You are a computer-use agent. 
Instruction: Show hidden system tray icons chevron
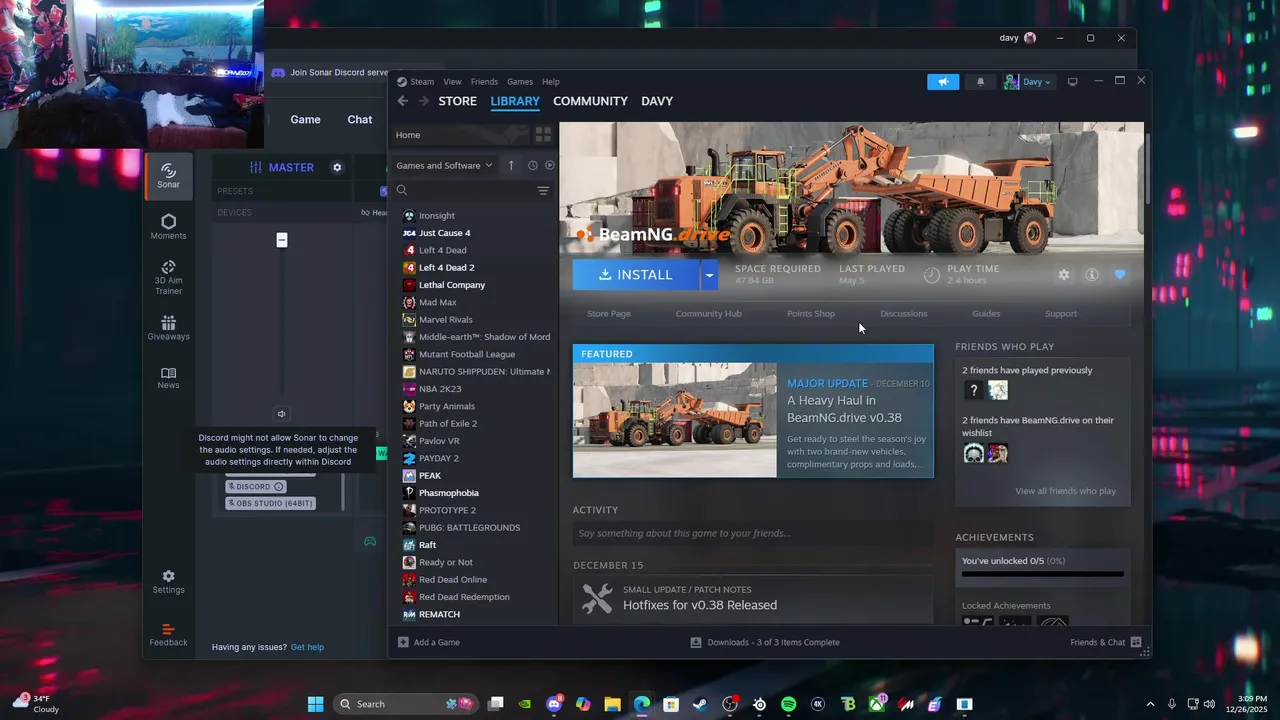point(1150,704)
